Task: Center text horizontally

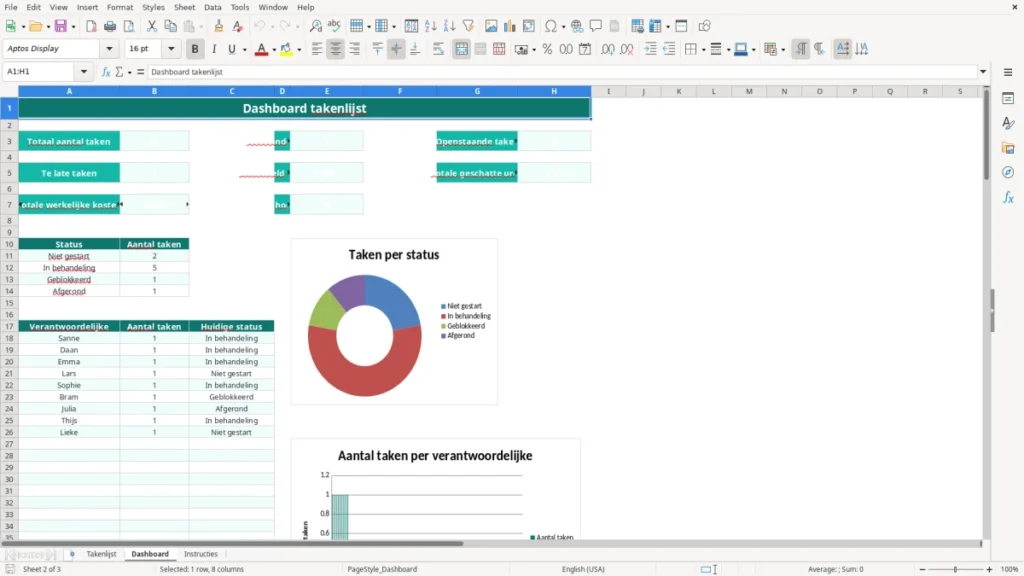Action: (336, 49)
